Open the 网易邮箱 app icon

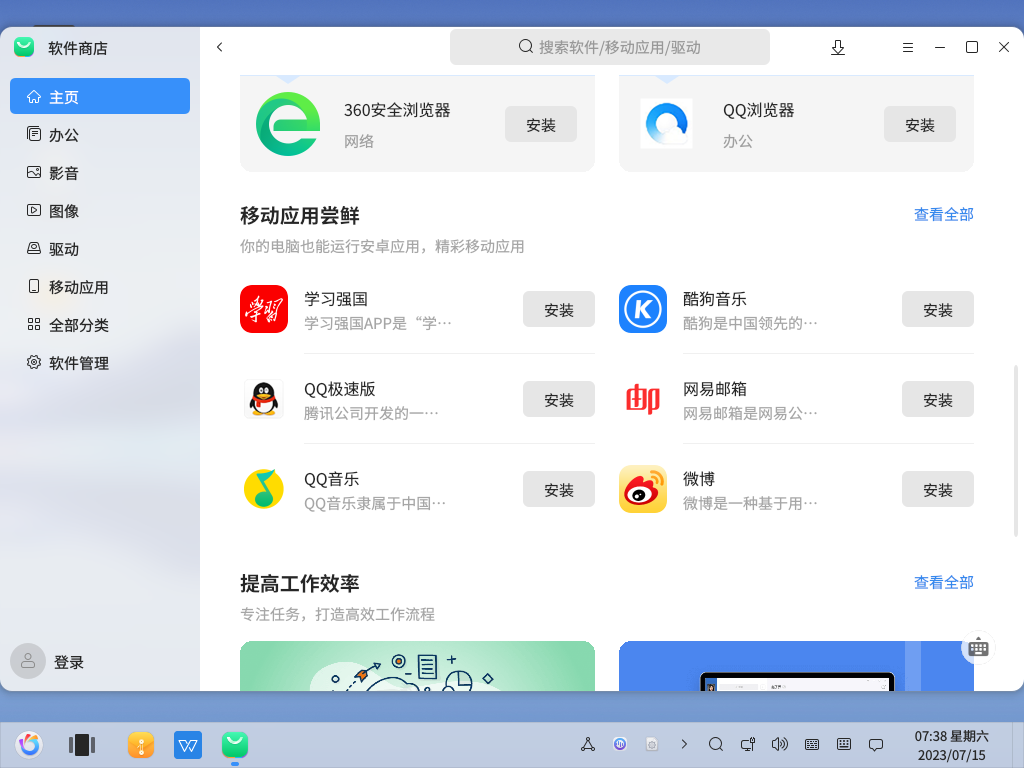(x=643, y=399)
